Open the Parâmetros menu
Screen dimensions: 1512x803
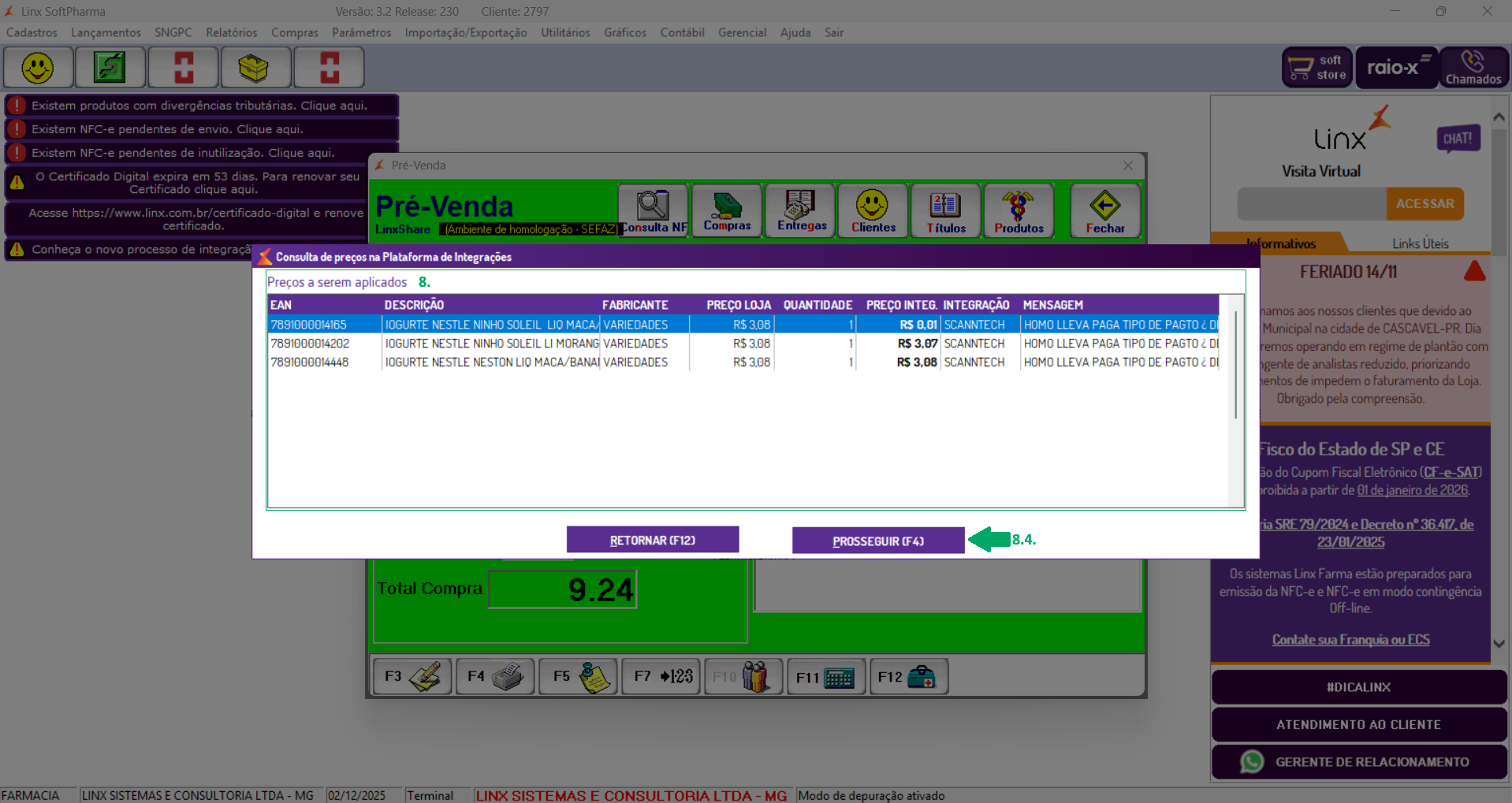(362, 32)
